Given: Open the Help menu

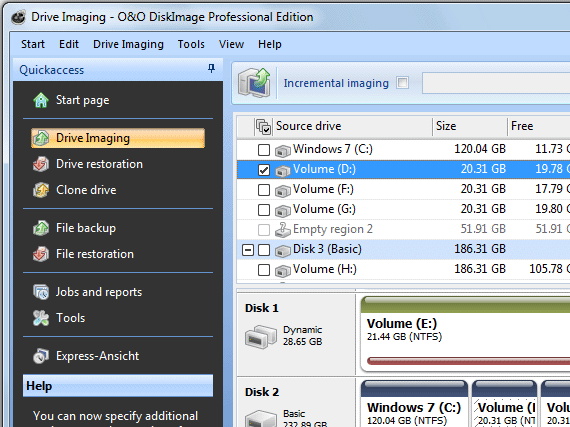Looking at the screenshot, I should (270, 44).
